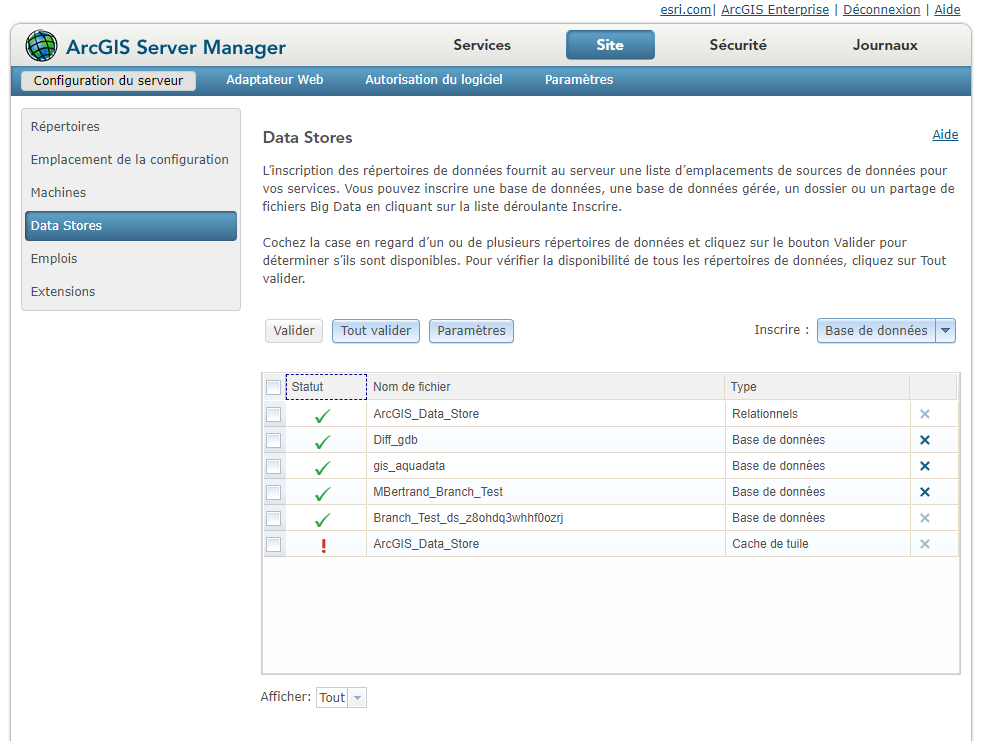Click the Branch_Test_ds_z8ohdq3whhf0ozrj name
Viewport: 983px width, 741px height.
(x=468, y=518)
